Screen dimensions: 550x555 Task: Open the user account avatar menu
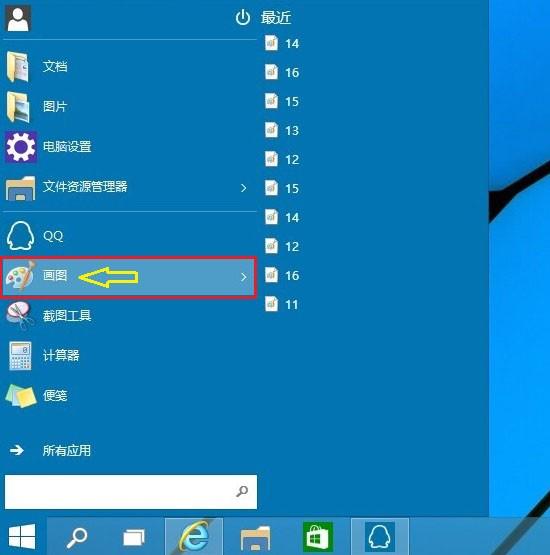point(18,18)
